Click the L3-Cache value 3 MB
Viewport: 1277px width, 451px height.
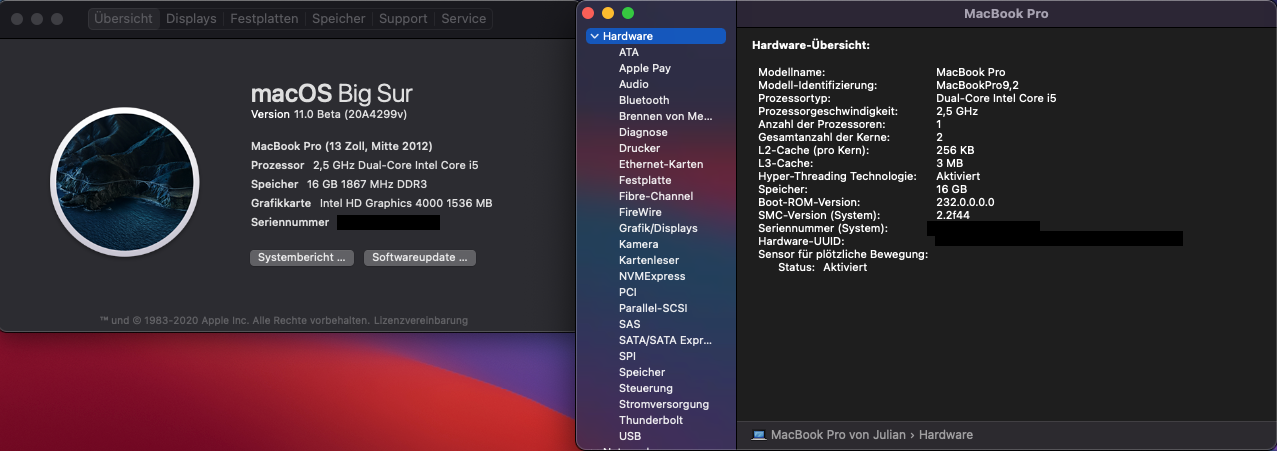(x=949, y=163)
